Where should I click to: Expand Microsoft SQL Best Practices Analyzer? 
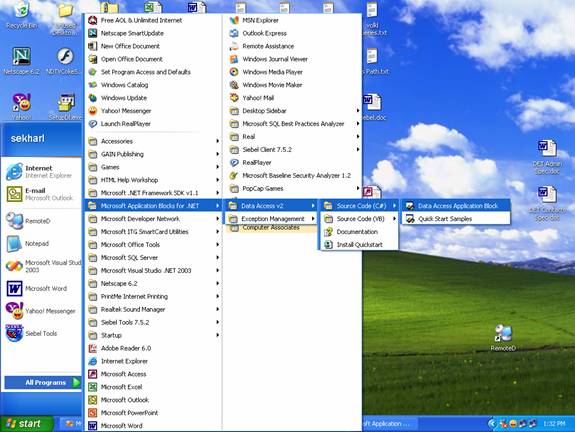coord(293,124)
